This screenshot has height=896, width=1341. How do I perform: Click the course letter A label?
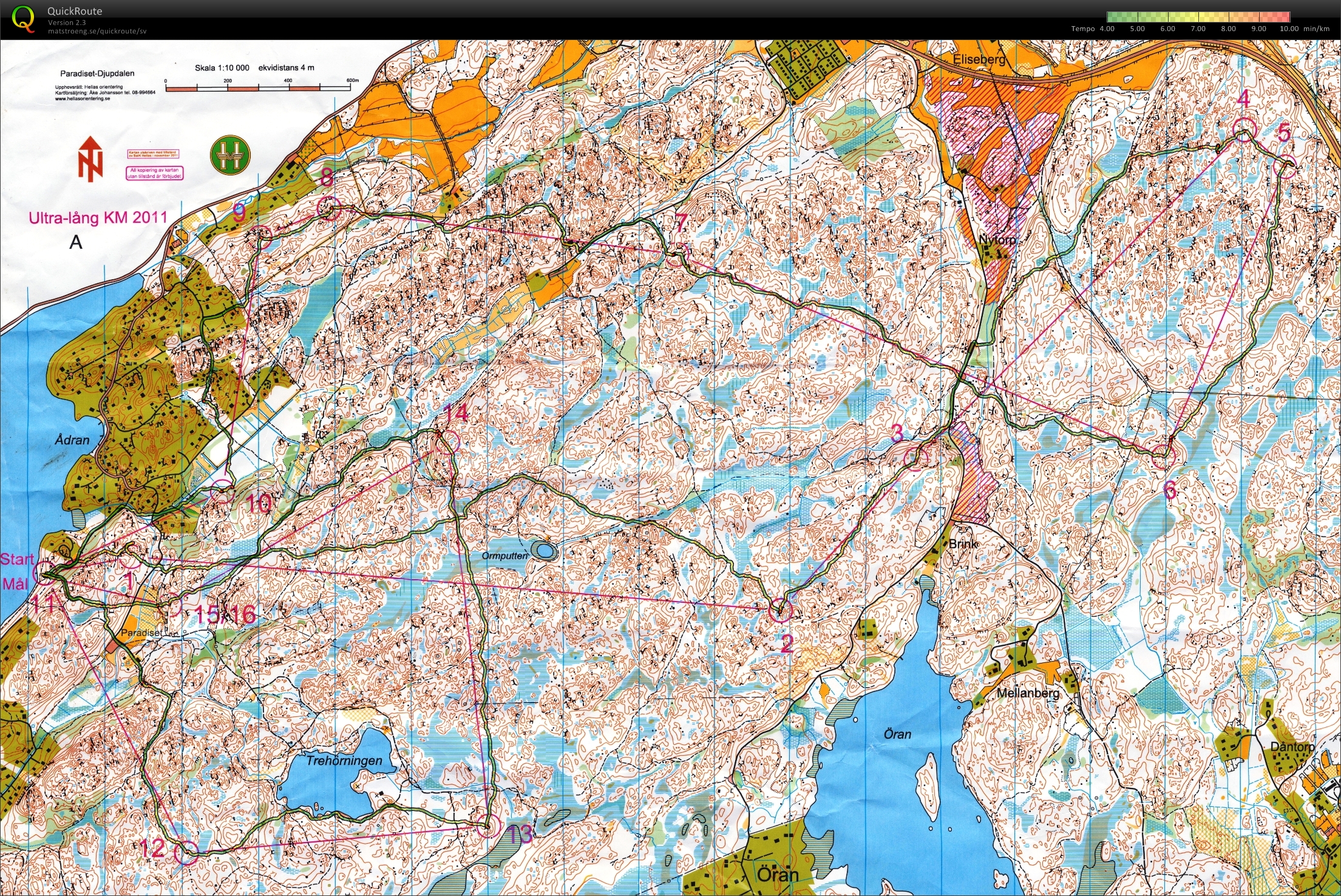click(76, 242)
